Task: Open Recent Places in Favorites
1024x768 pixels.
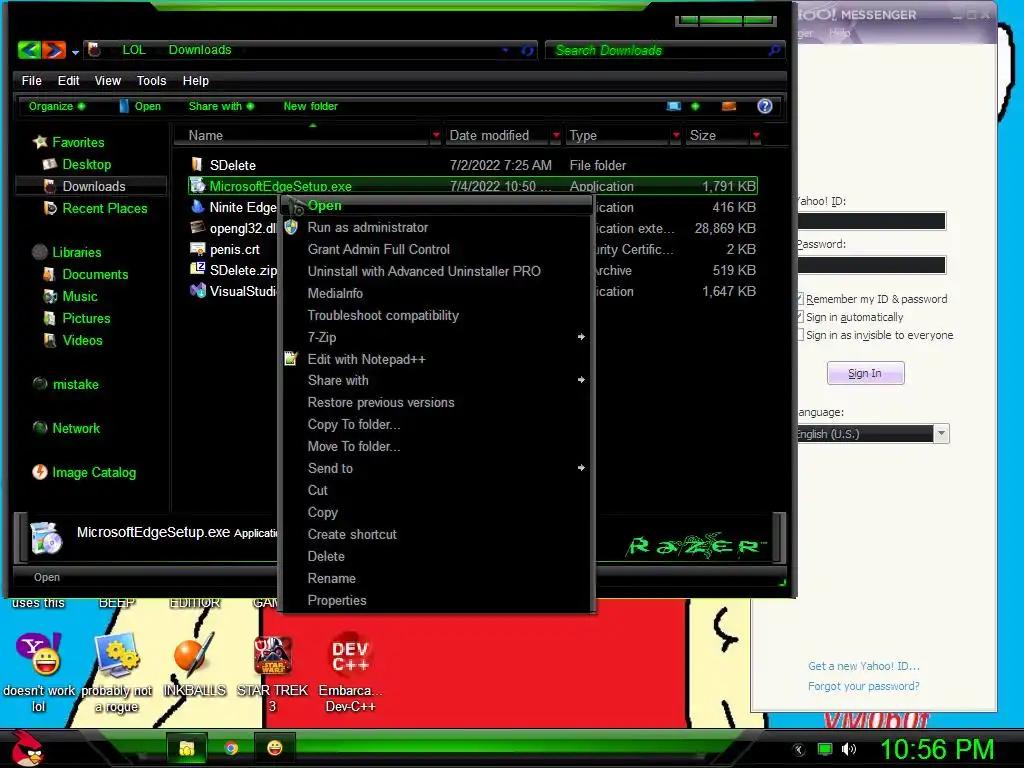Action: pyautogui.click(x=104, y=208)
